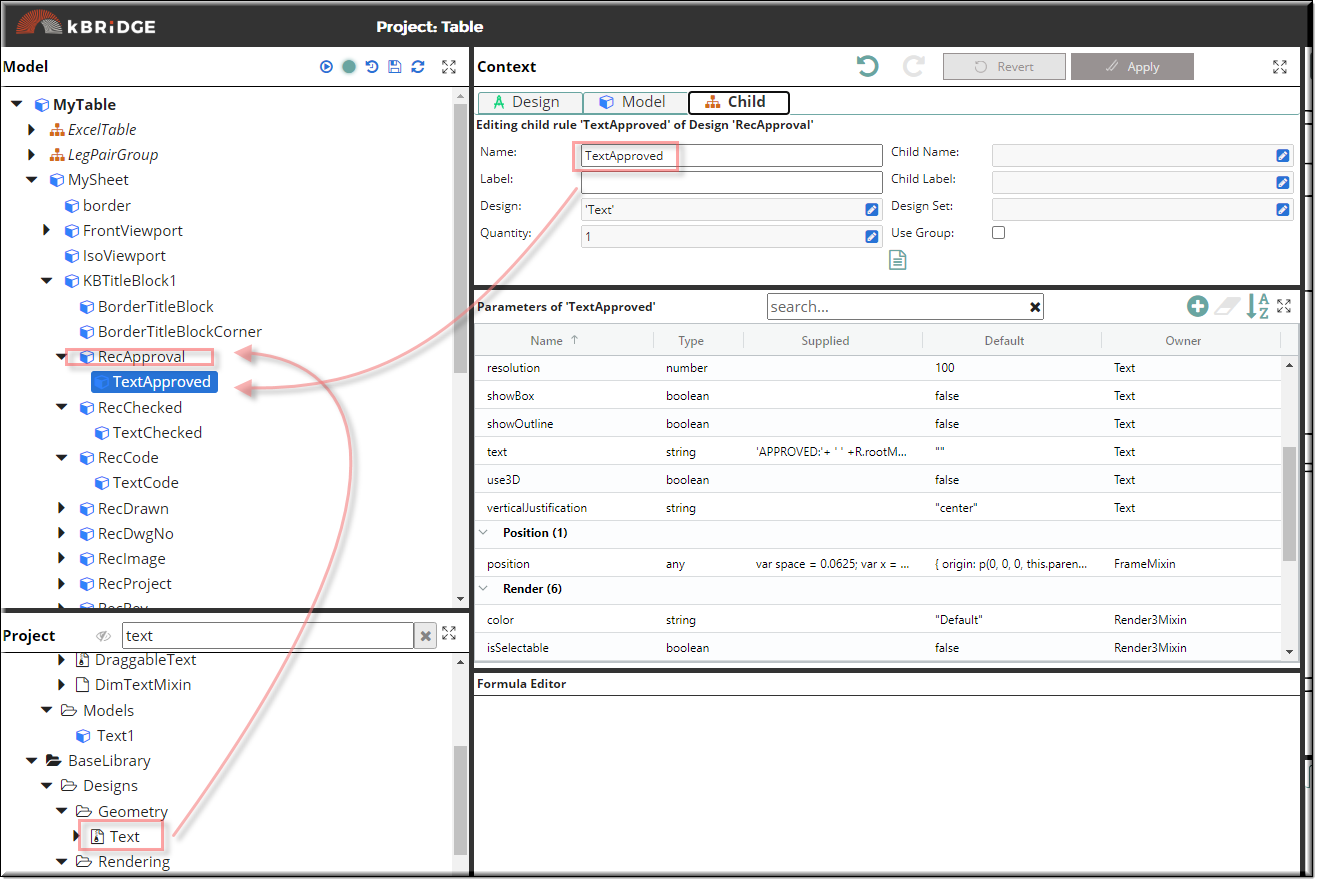Select the Child tab

pyautogui.click(x=739, y=102)
